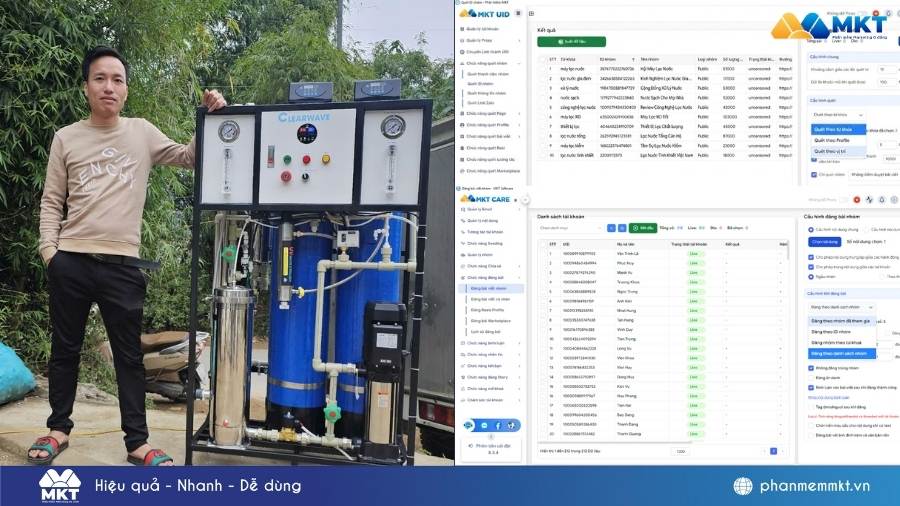The height and width of the screenshot is (506, 900).
Task: Select the Cấu hình nội dung chung radio button
Action: 811,229
